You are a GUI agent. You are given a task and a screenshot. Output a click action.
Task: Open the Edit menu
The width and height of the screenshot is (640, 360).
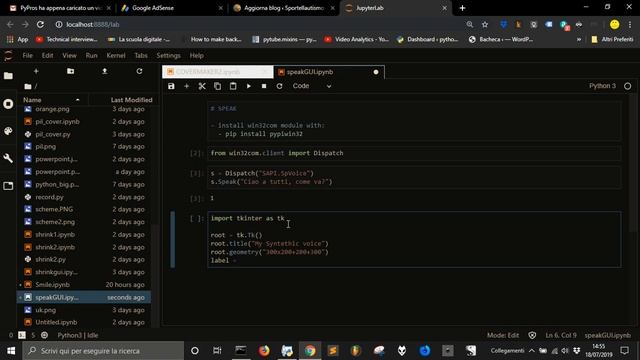47,56
